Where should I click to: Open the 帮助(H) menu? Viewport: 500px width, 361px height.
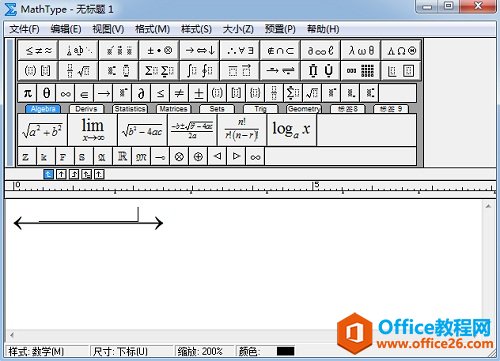point(323,29)
